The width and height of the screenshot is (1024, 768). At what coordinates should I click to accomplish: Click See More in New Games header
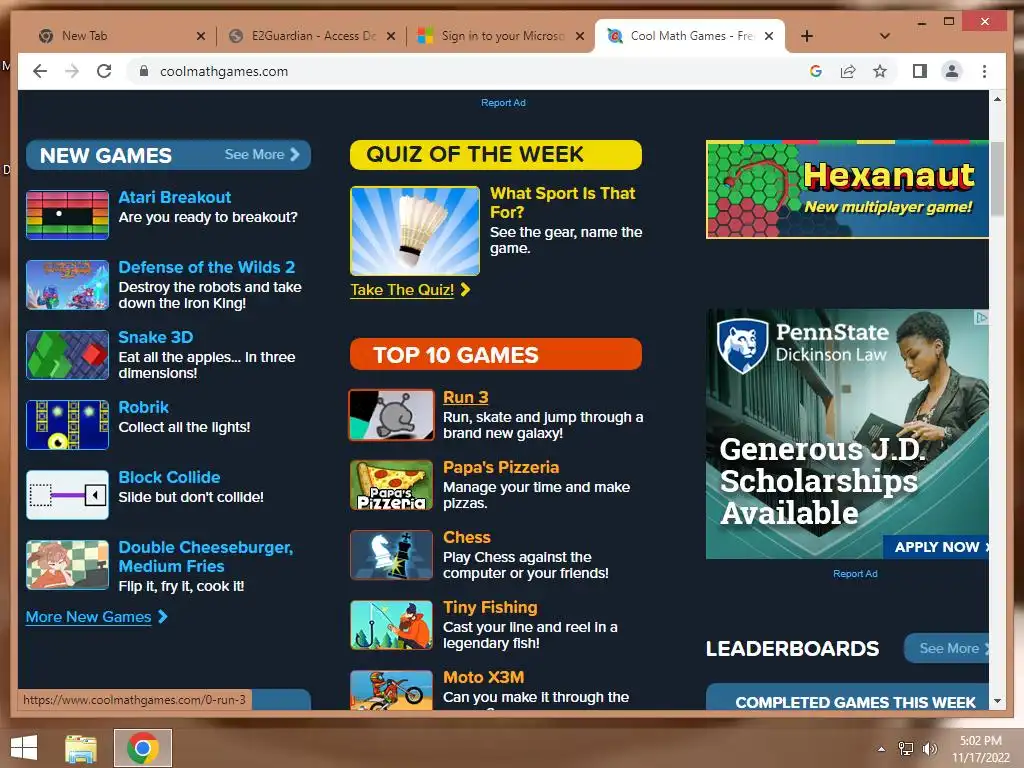261,155
